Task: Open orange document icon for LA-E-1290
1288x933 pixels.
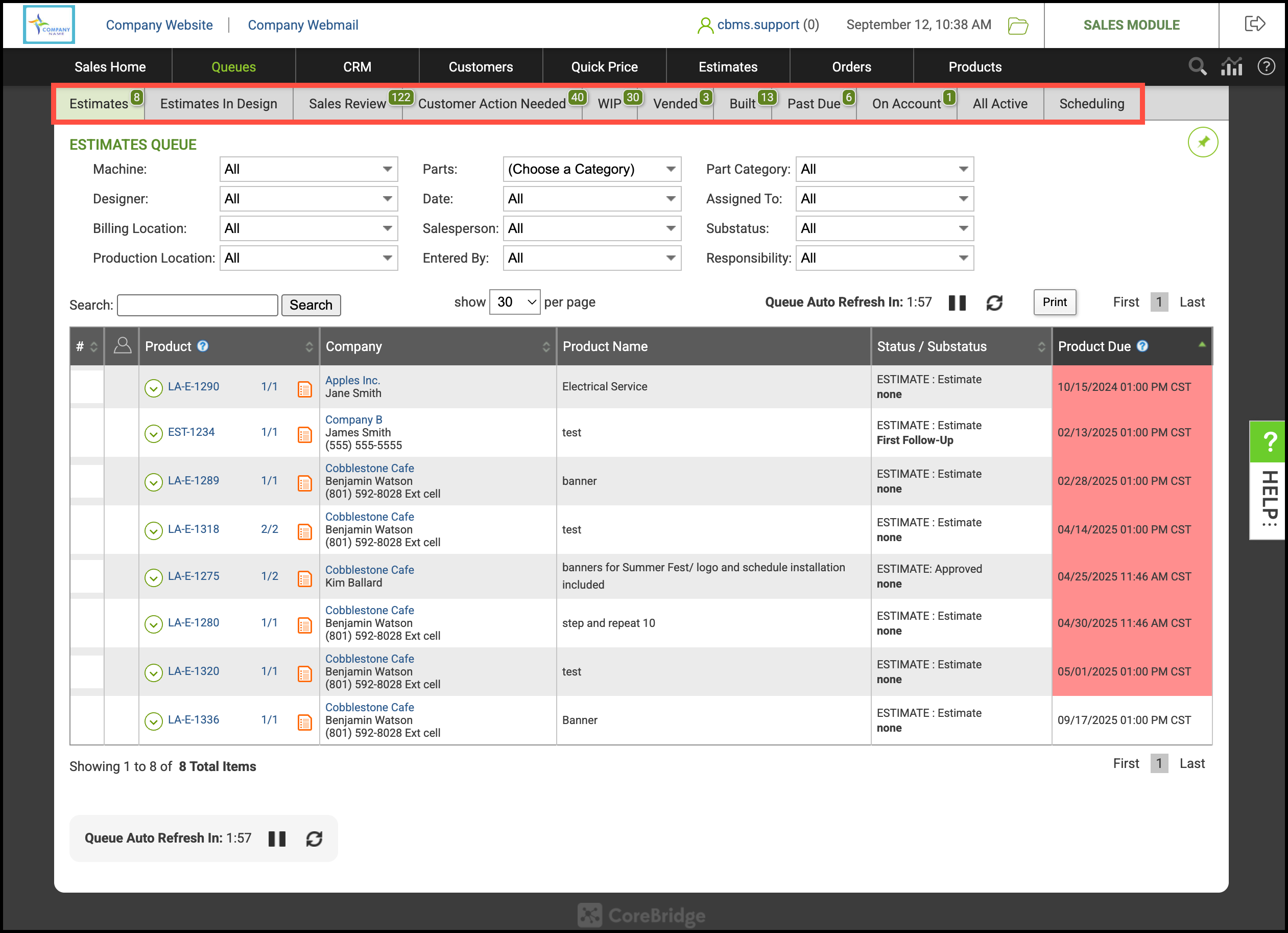Action: click(x=305, y=389)
